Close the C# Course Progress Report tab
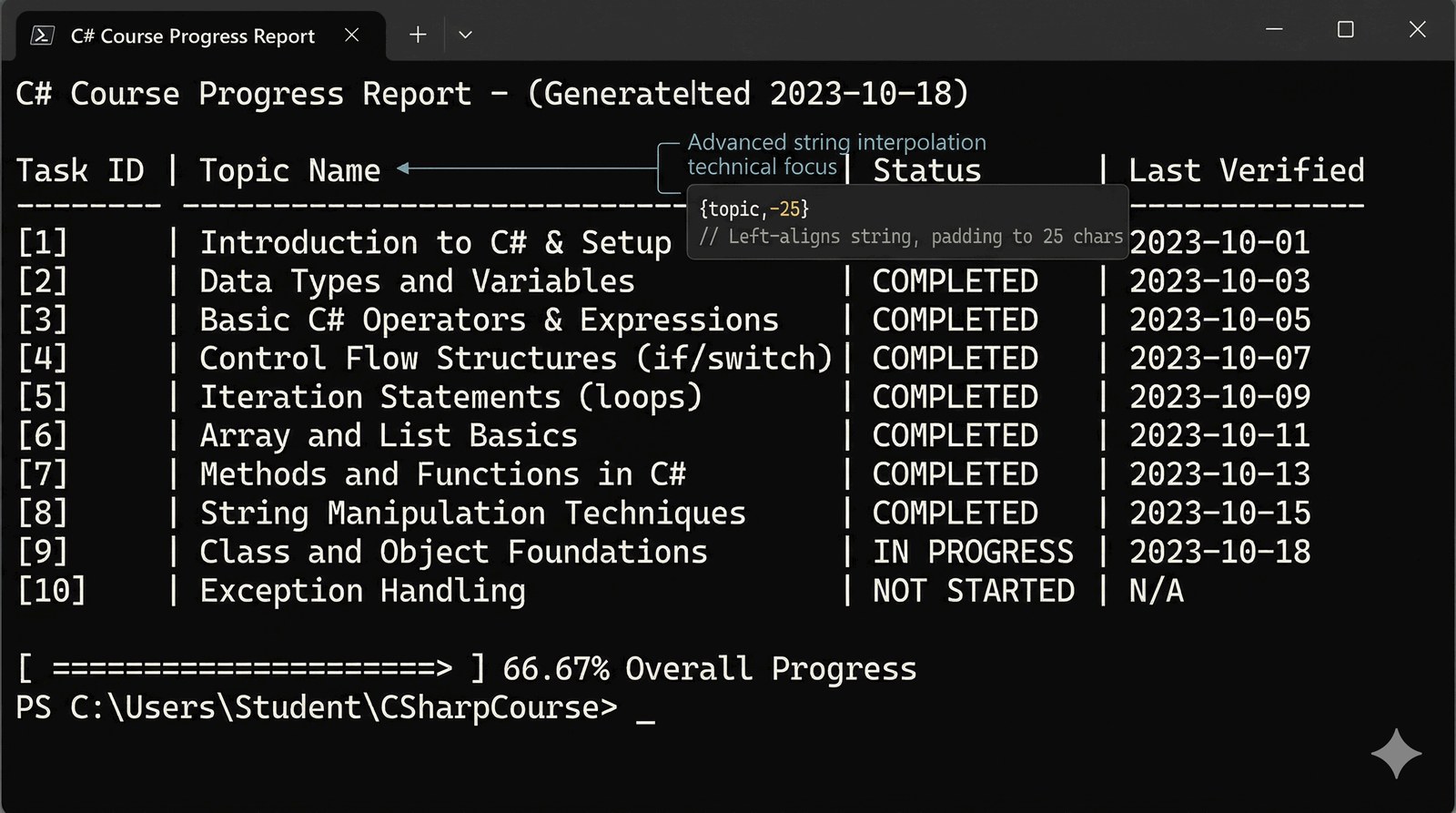The image size is (1456, 813). [x=352, y=36]
